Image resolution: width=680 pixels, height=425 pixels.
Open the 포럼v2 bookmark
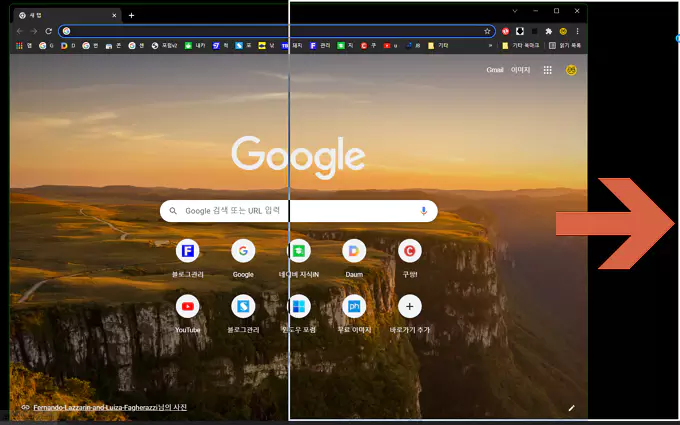coord(164,46)
